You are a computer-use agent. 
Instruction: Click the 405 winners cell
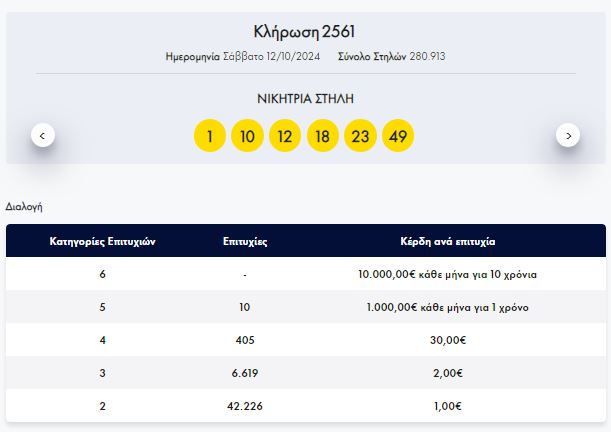point(245,340)
